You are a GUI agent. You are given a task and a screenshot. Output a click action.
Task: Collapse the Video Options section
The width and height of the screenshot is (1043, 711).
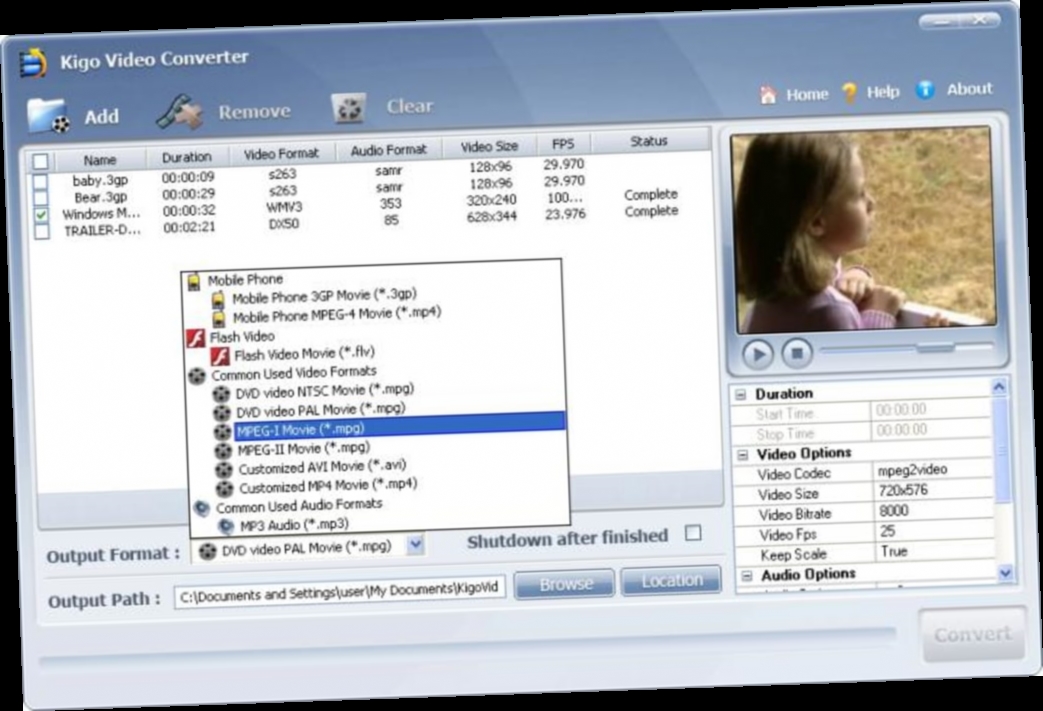[741, 453]
